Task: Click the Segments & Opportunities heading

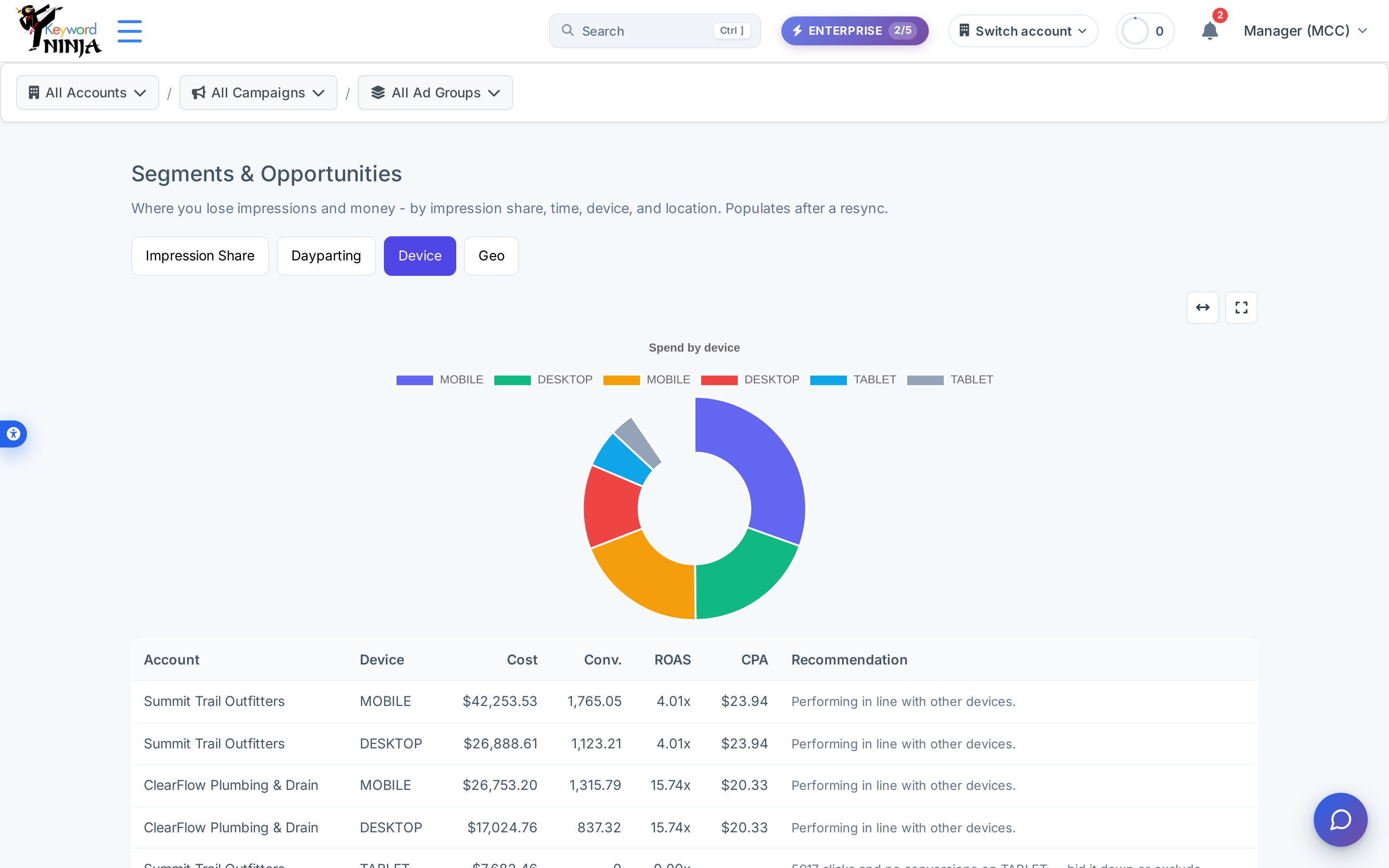Action: click(266, 174)
